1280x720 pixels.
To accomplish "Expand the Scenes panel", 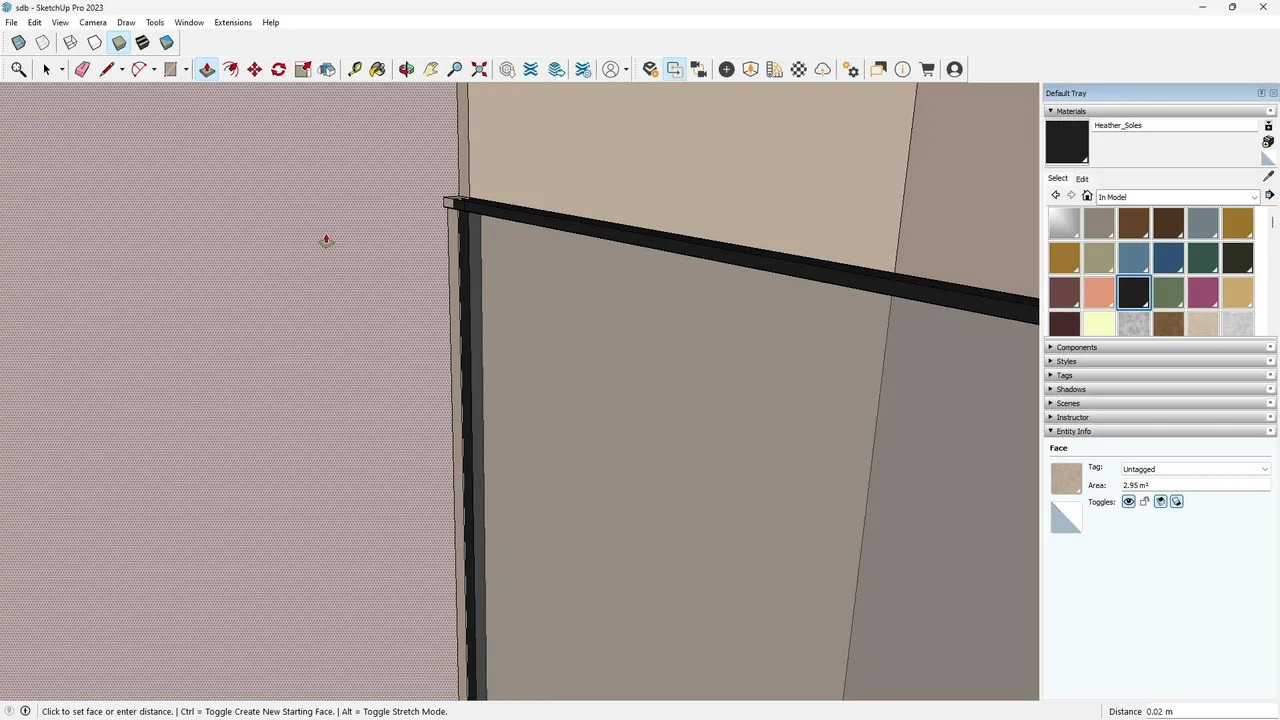I will (x=1160, y=403).
